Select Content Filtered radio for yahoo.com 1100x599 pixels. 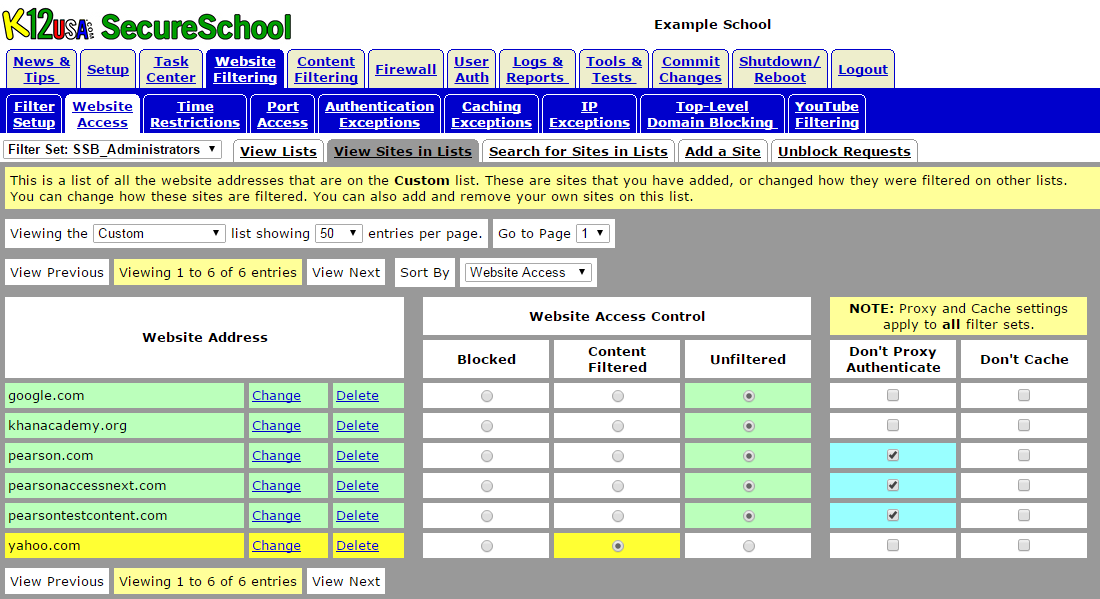click(x=617, y=546)
